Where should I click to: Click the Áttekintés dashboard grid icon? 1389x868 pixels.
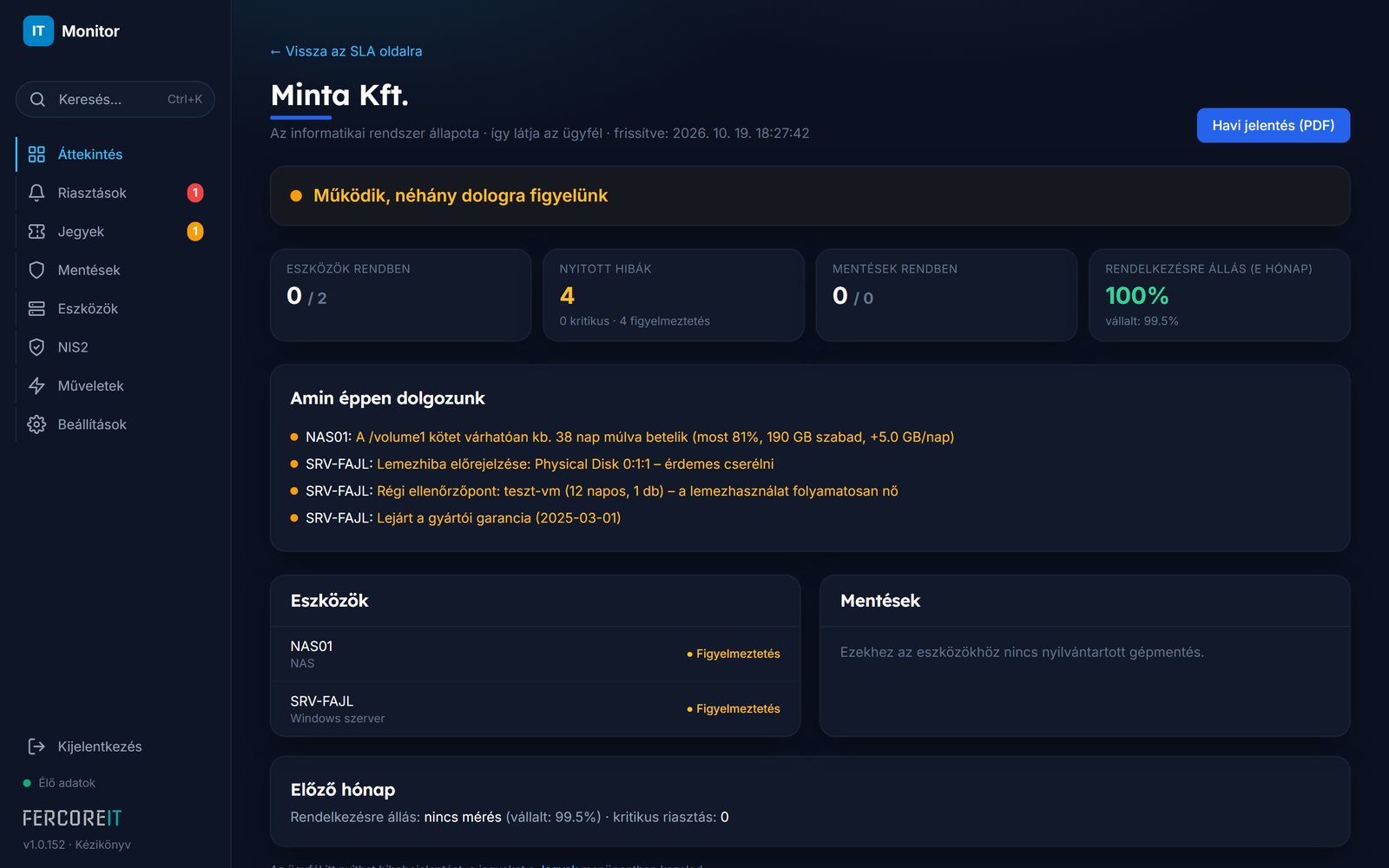[x=36, y=155]
